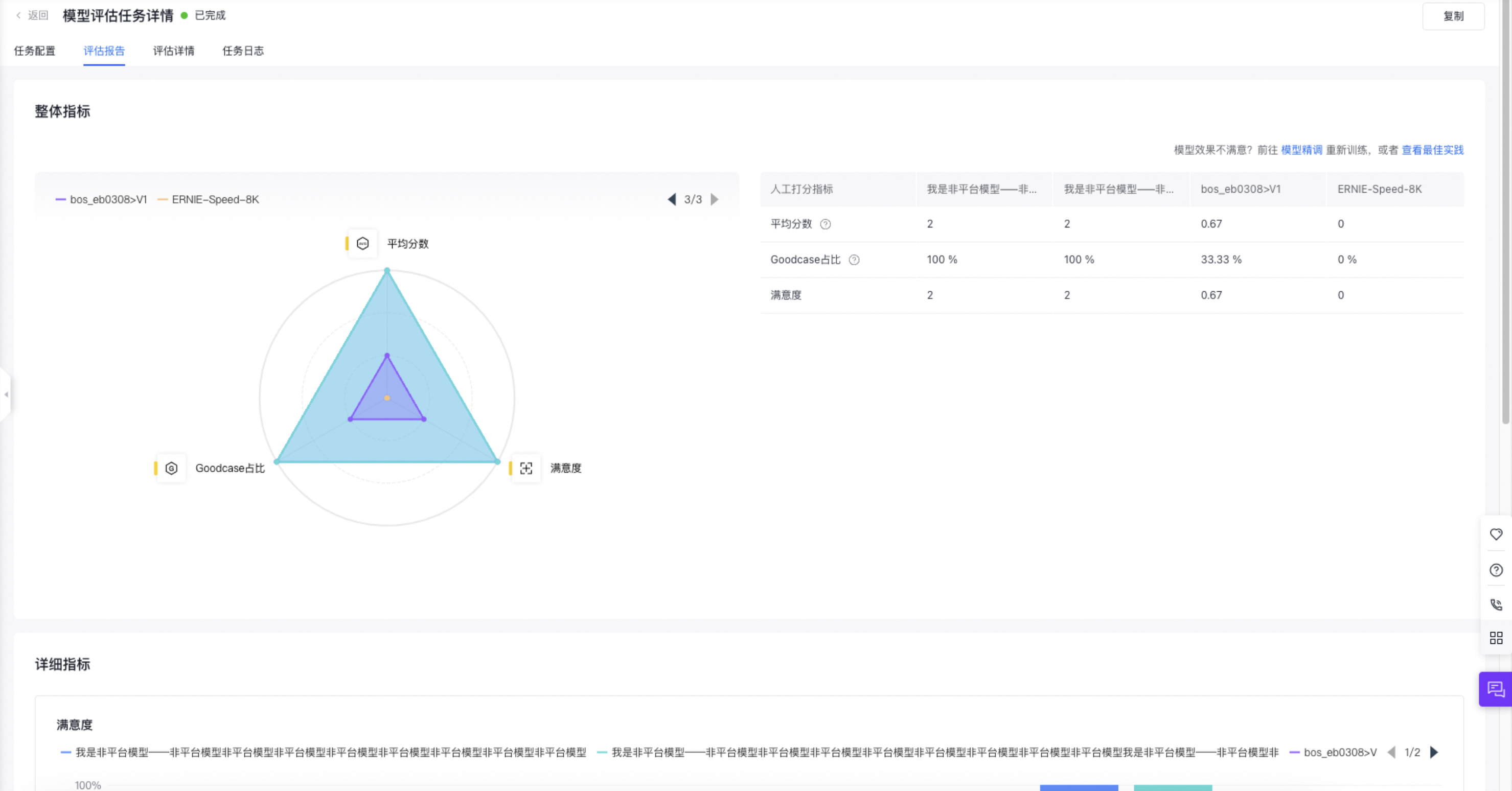Toggle ERNIE-Speed-8K series in radar legend

[x=209, y=199]
